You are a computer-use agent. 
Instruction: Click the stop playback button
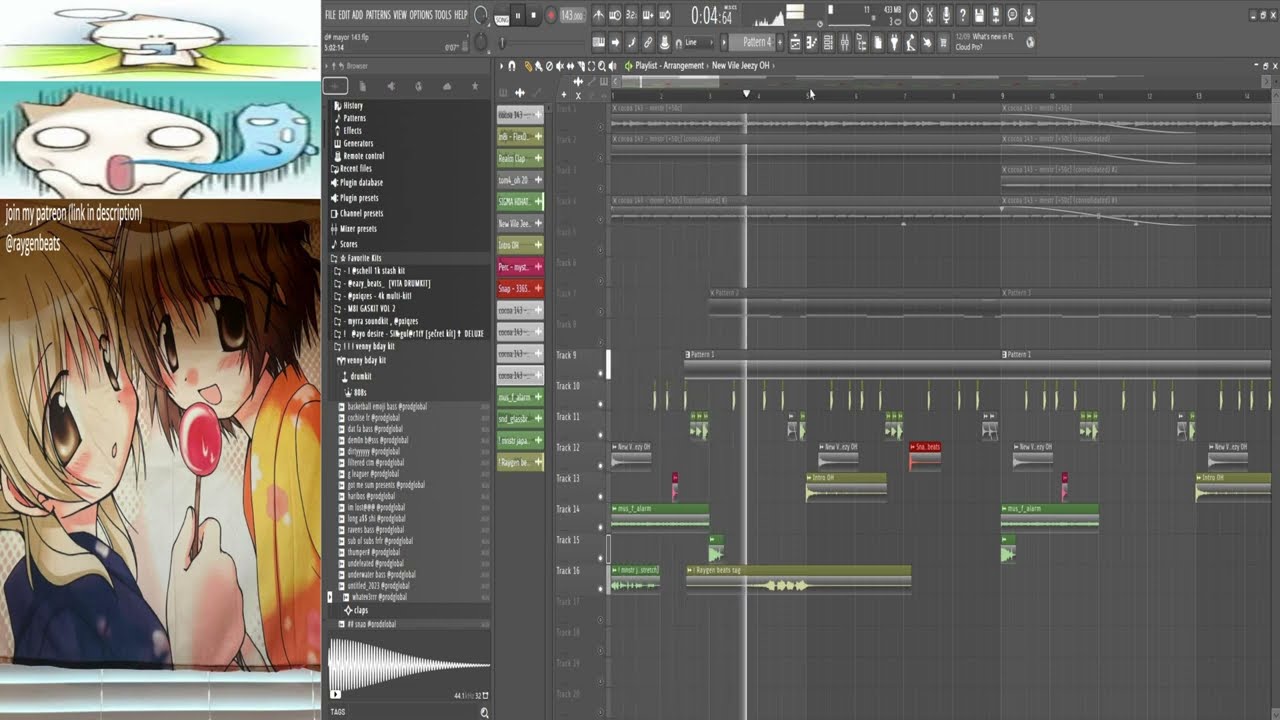click(x=533, y=15)
